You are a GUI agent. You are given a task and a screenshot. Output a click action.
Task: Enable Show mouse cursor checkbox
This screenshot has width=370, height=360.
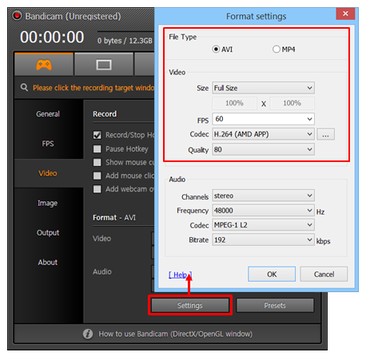tap(97, 162)
